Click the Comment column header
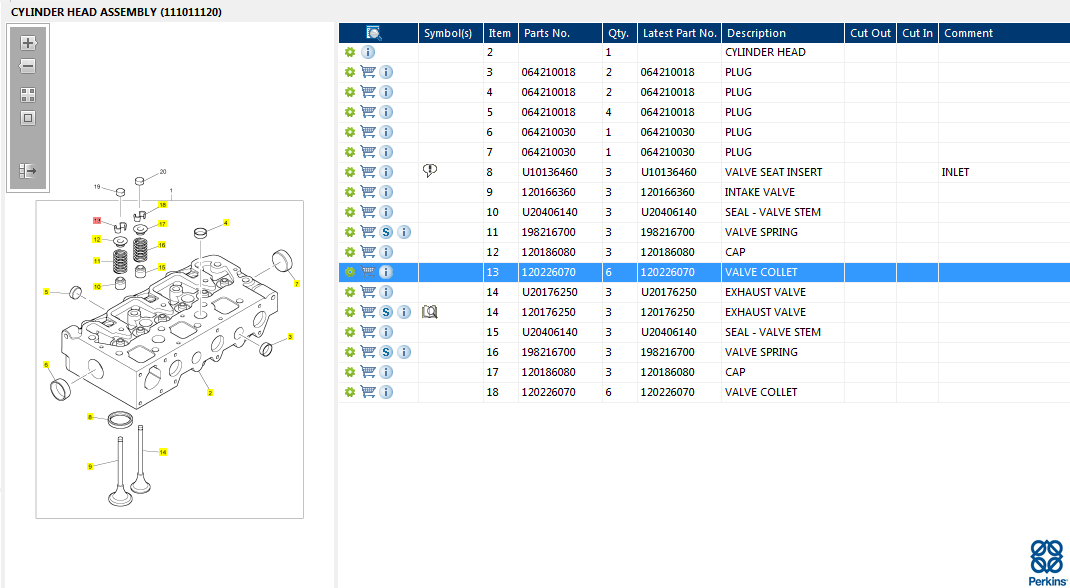 tap(1004, 33)
